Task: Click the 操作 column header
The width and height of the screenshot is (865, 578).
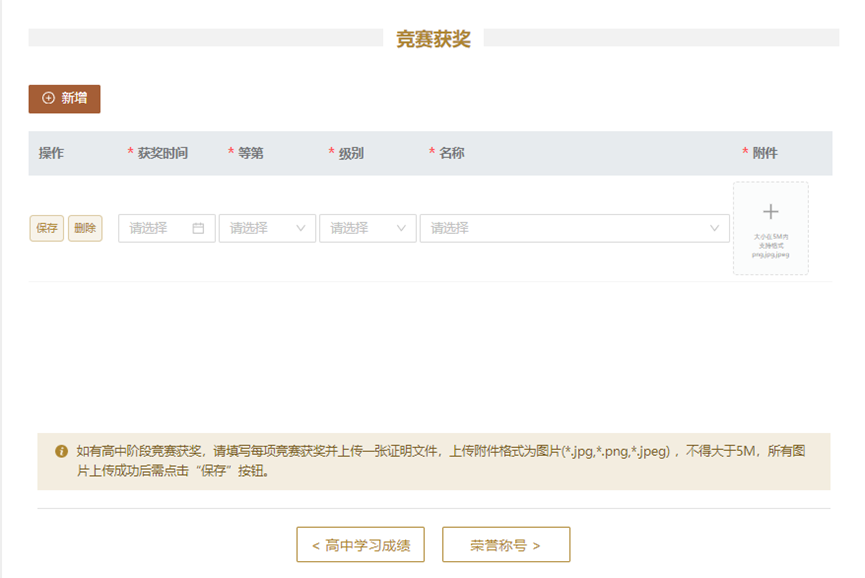Action: pos(51,153)
